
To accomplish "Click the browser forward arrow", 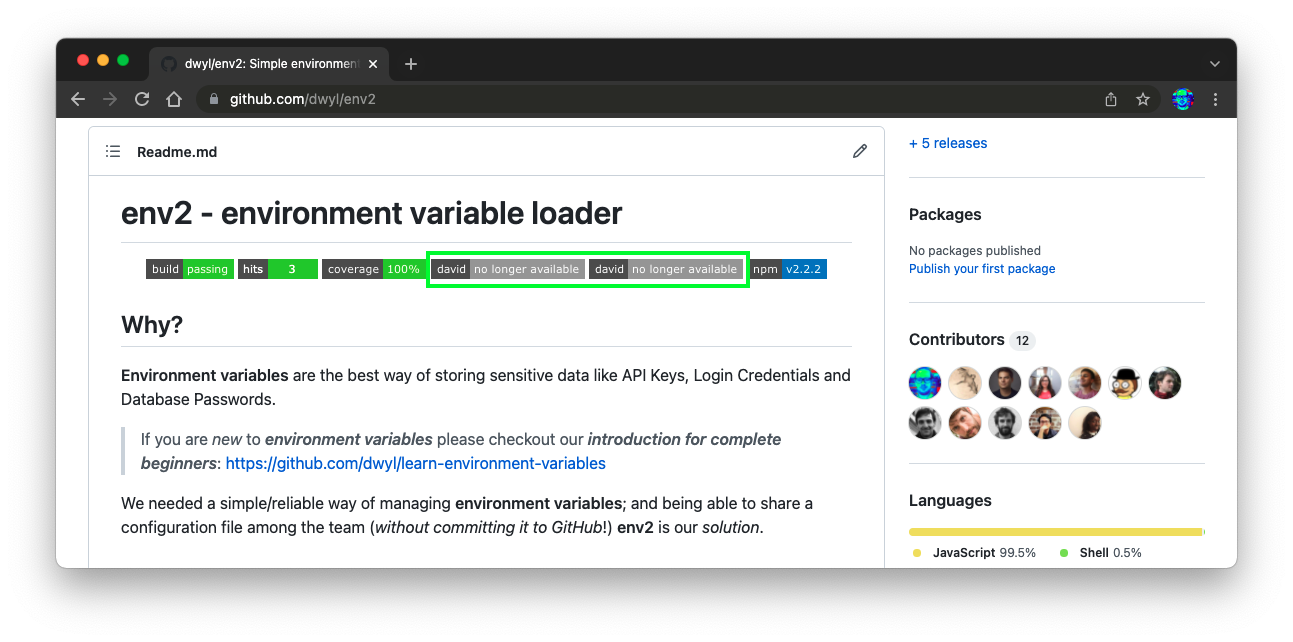I will [110, 99].
